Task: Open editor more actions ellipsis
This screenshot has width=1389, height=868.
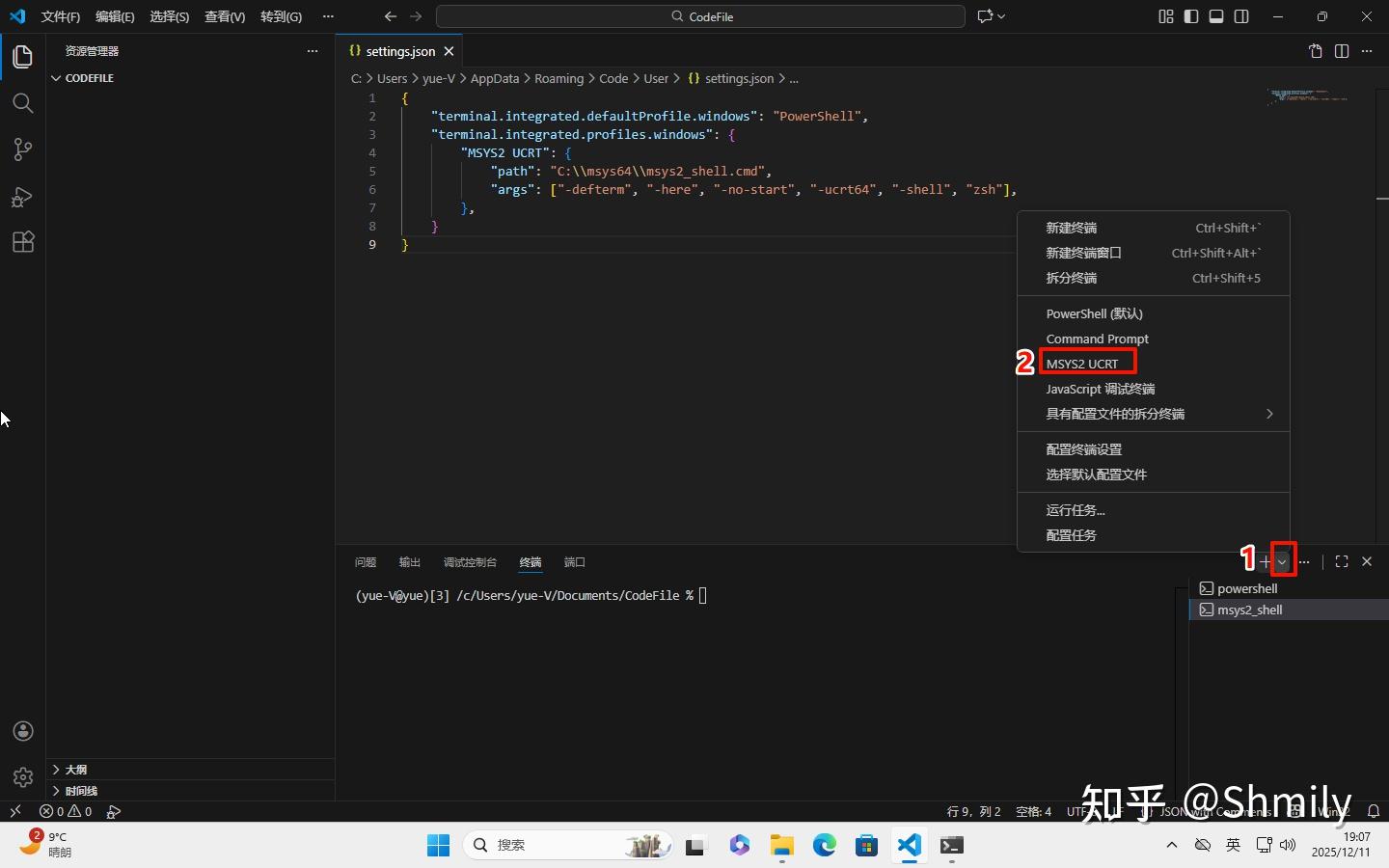Action: (1367, 51)
